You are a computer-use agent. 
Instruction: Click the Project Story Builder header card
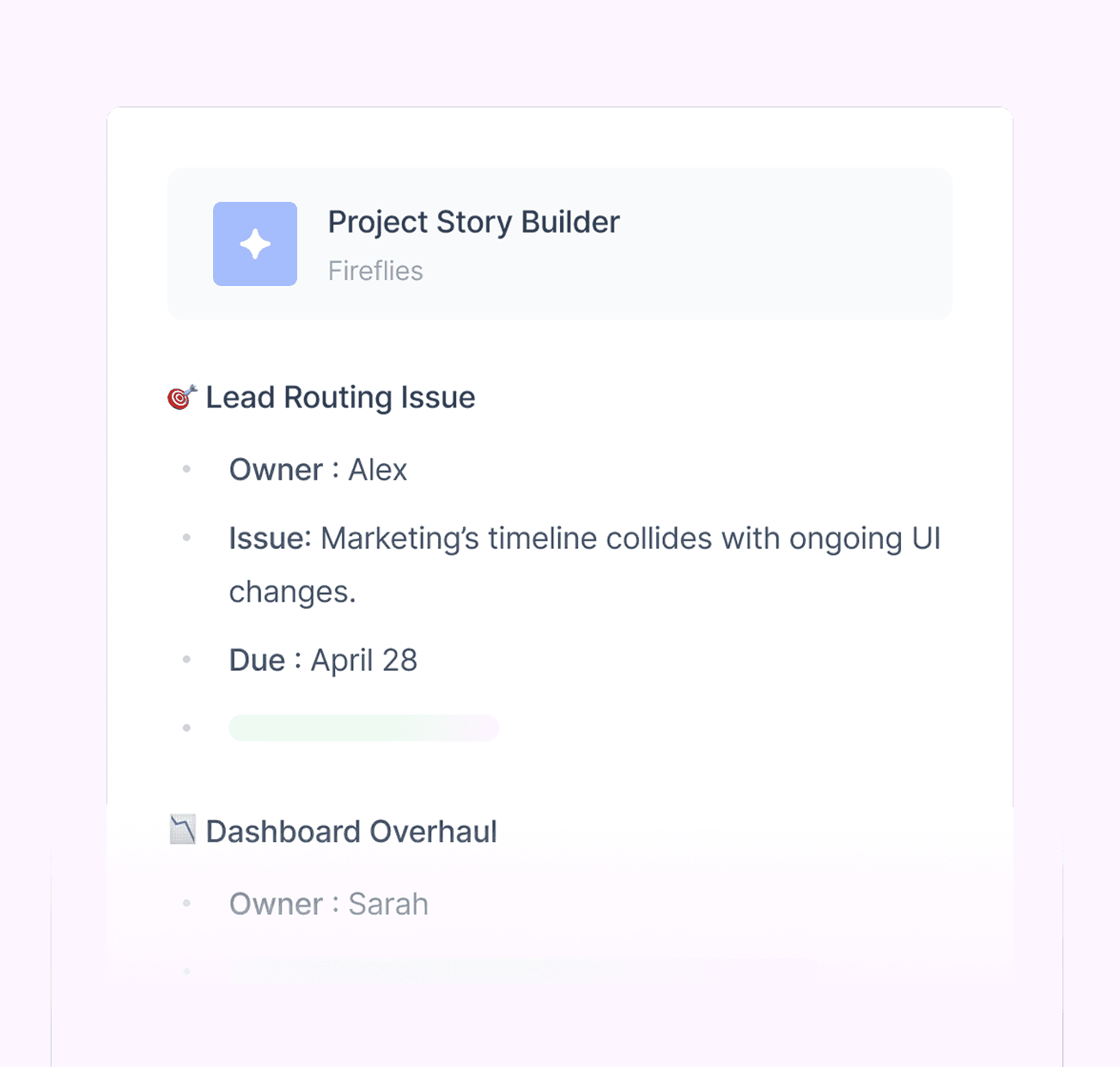(x=560, y=244)
